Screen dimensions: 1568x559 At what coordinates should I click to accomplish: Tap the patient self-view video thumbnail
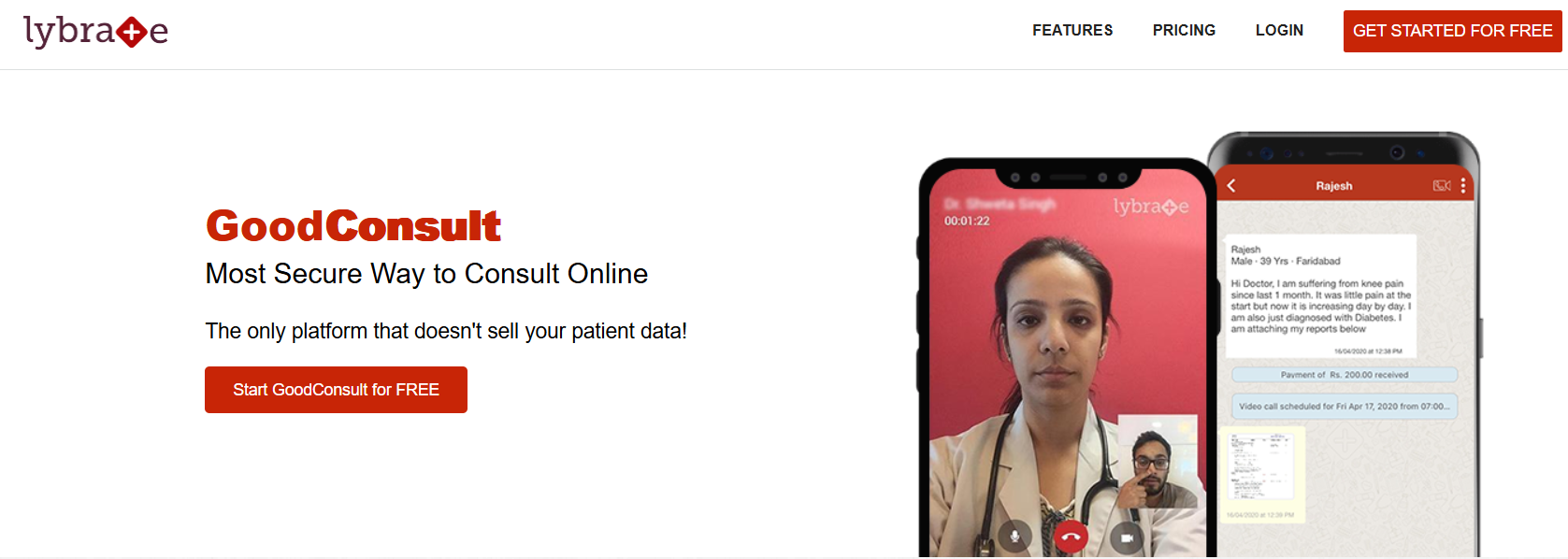click(x=1158, y=462)
